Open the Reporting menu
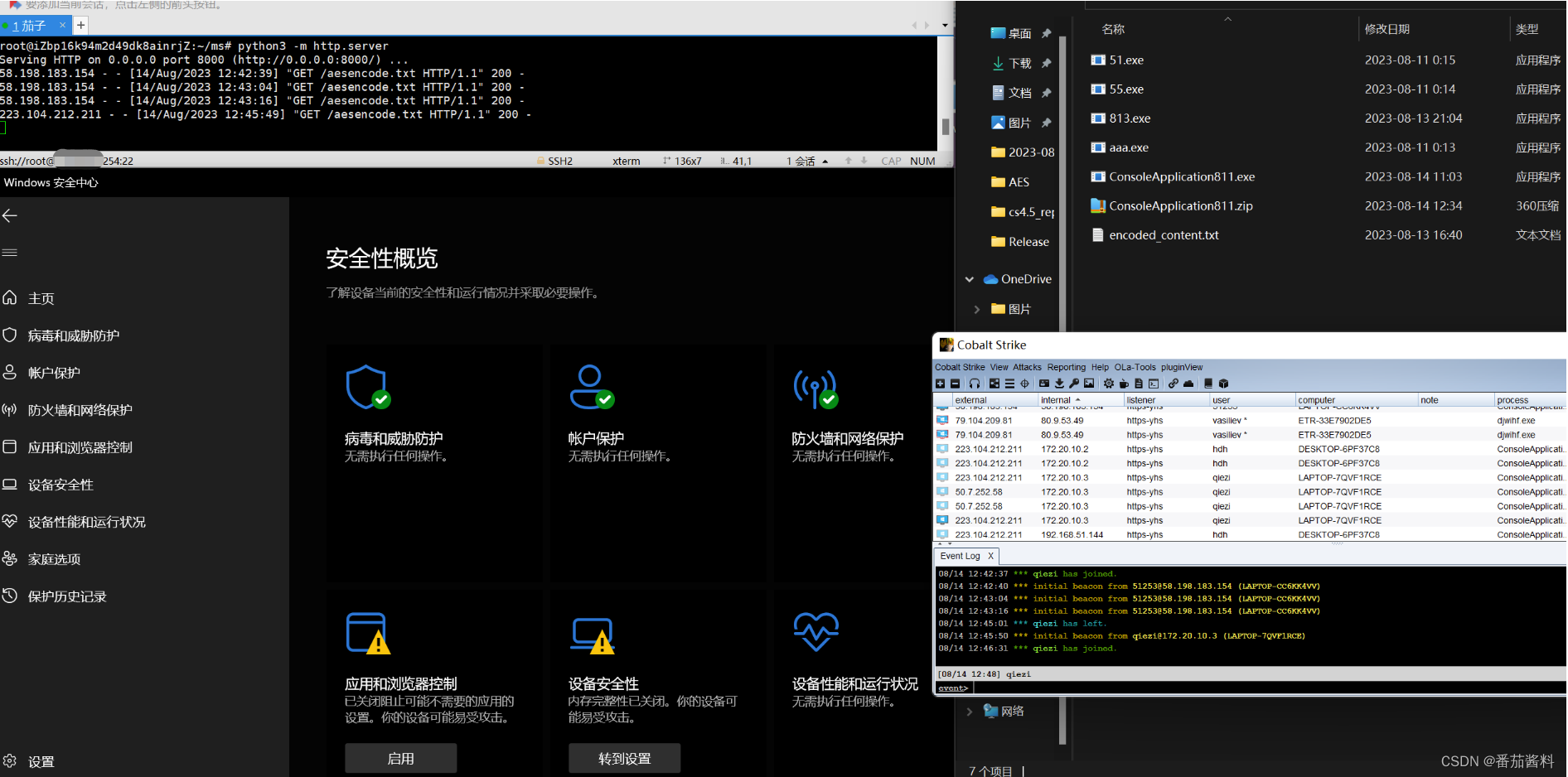Viewport: 1568px width, 777px height. click(1067, 367)
